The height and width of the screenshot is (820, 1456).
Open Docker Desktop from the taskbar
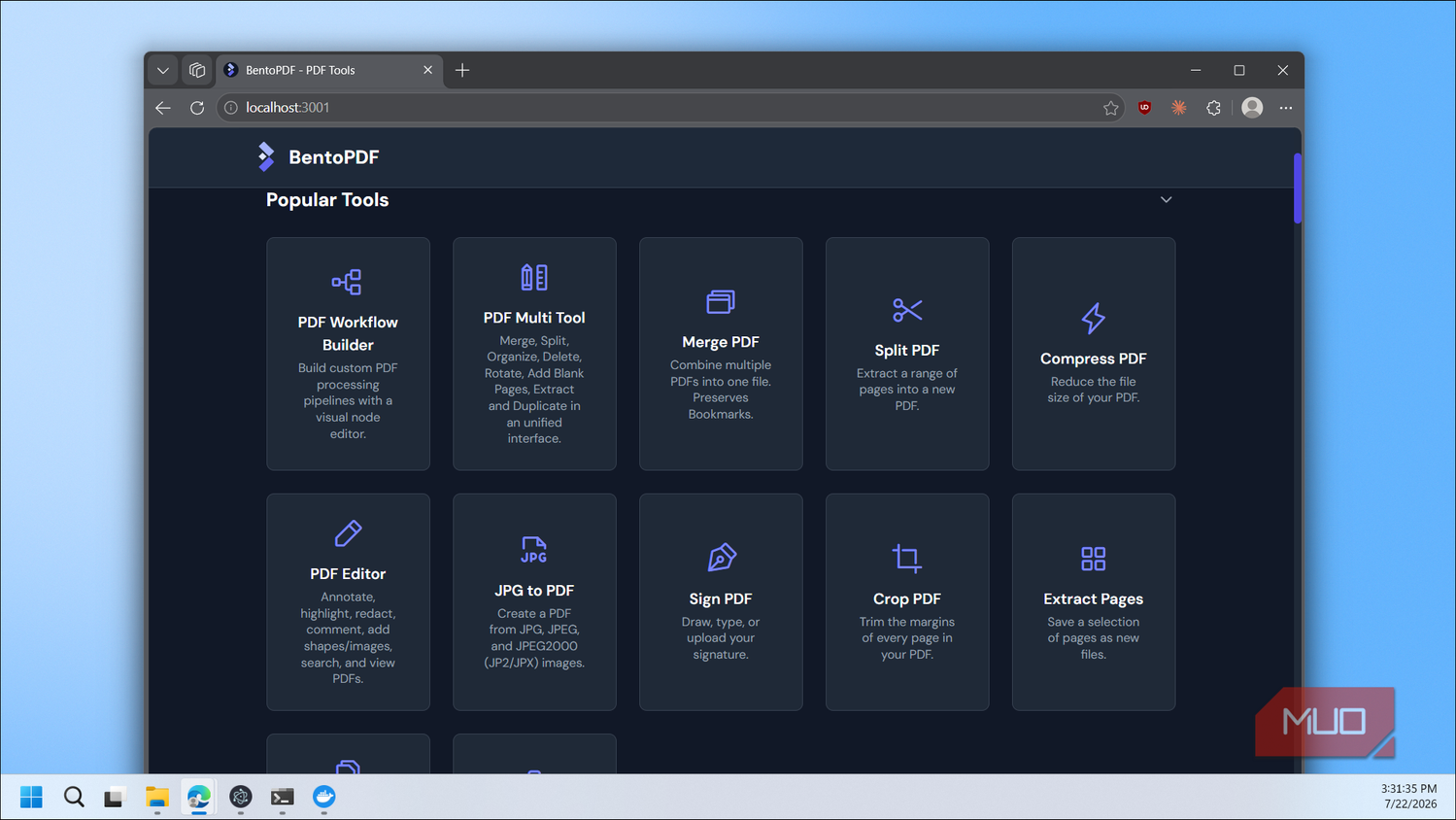click(324, 797)
